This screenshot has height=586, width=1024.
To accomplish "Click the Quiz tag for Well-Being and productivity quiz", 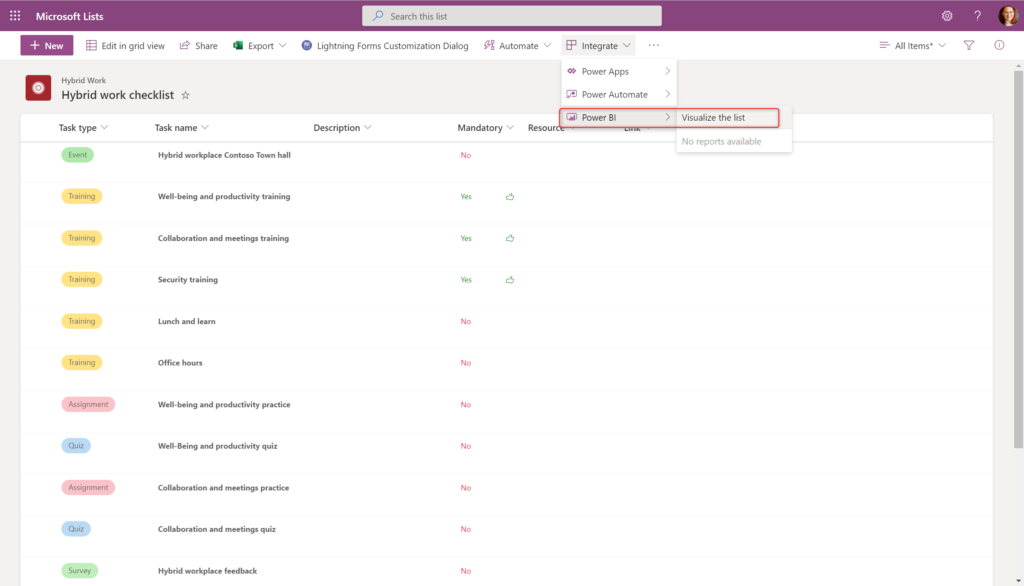I will click(x=76, y=446).
